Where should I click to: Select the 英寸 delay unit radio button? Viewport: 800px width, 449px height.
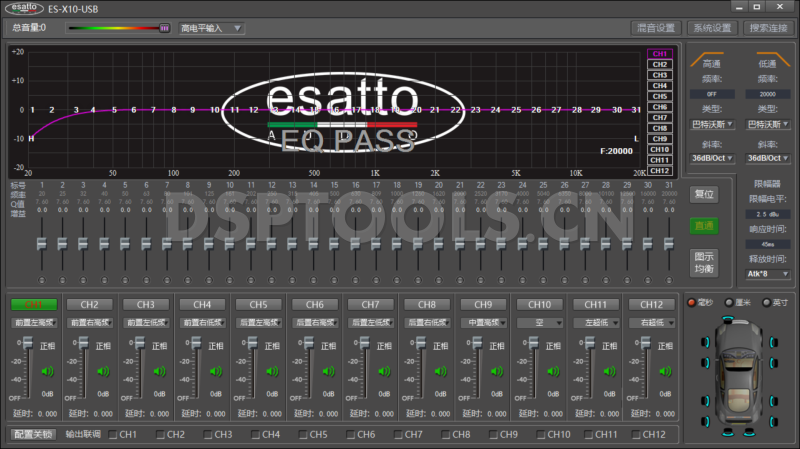[766, 303]
